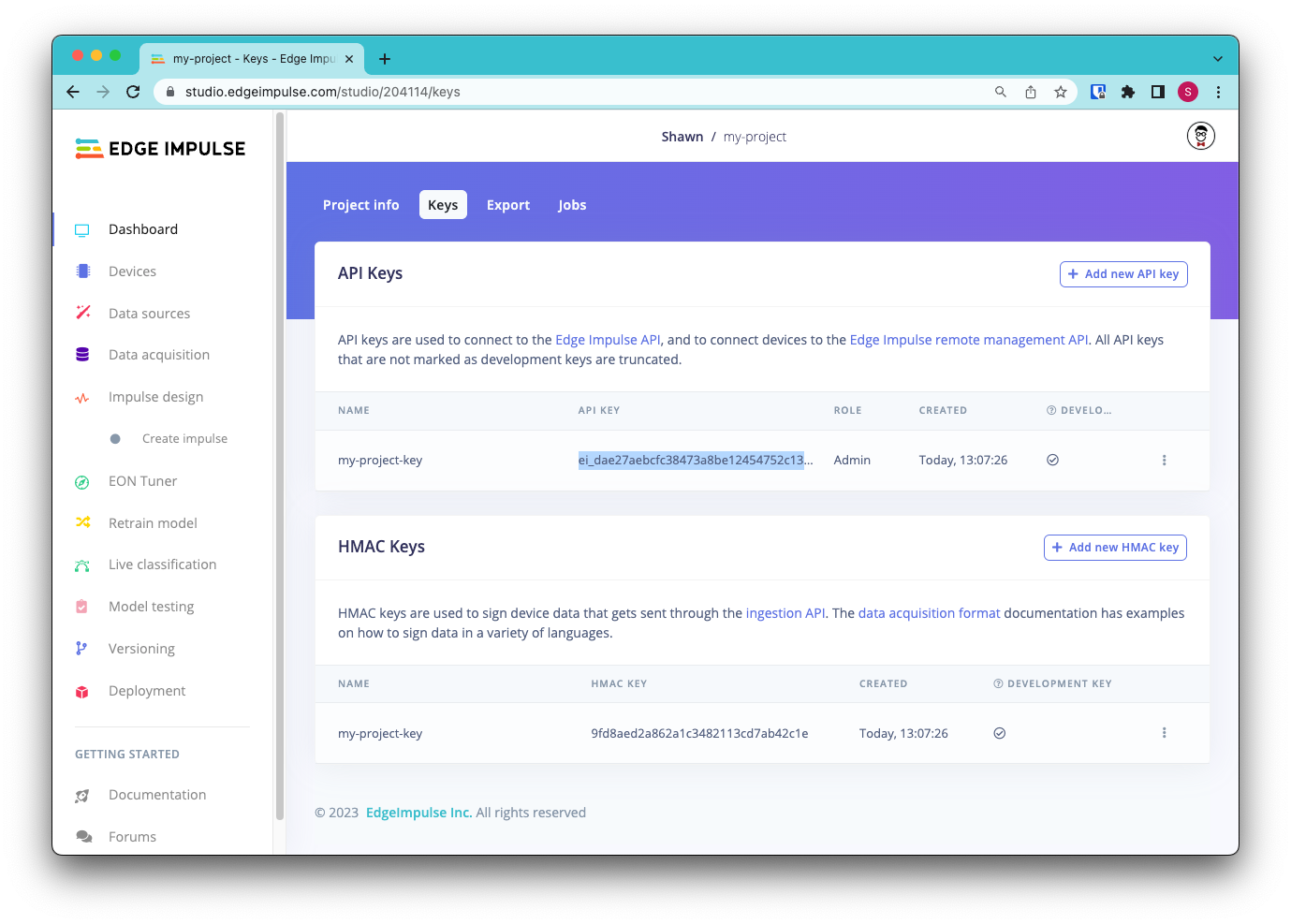Switch to the Jobs tab

(572, 205)
